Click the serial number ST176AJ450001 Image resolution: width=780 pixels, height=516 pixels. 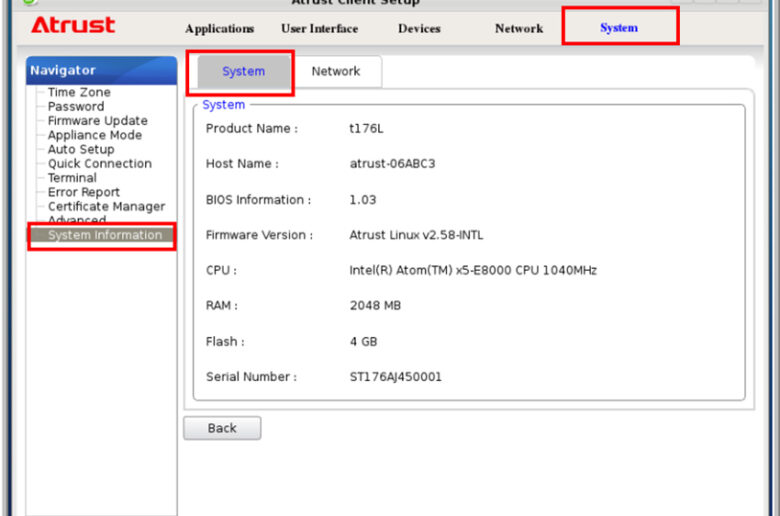pyautogui.click(x=395, y=377)
